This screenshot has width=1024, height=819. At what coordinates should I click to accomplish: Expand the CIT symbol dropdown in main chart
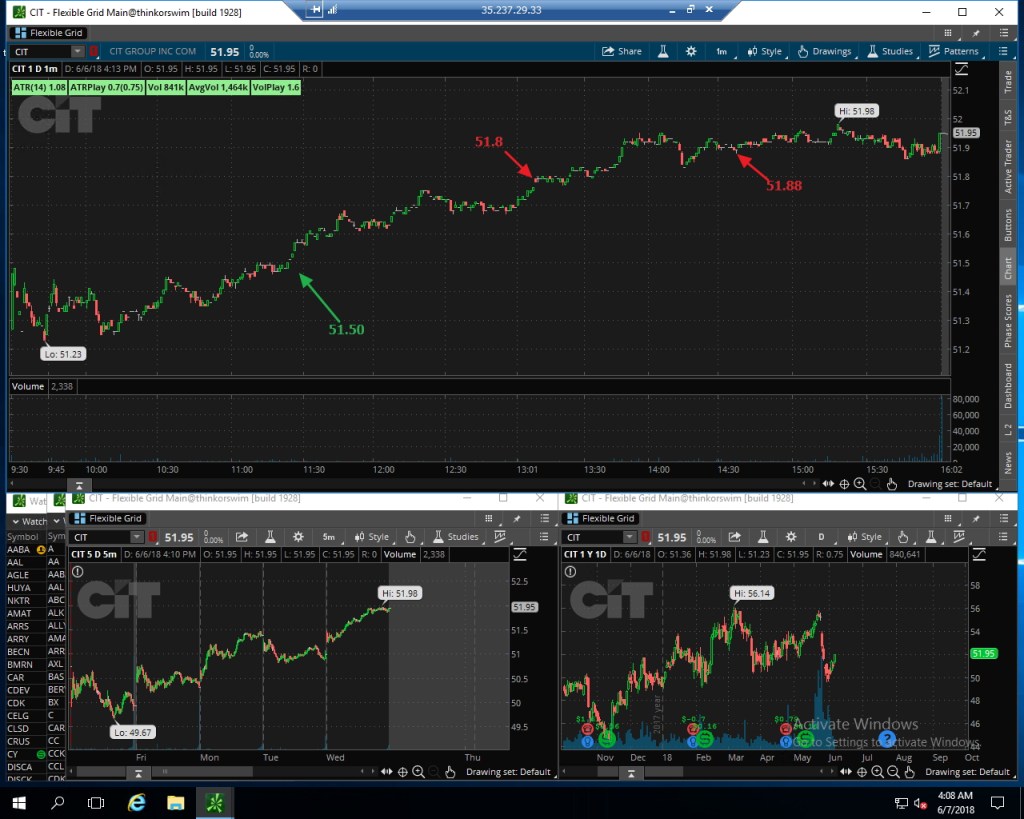coord(77,52)
